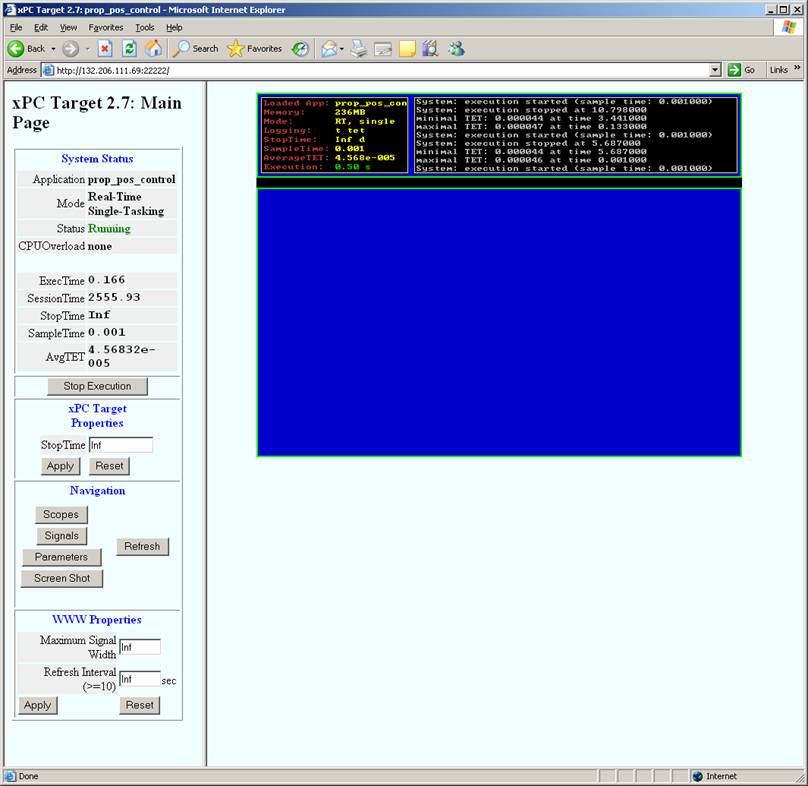Open the Address bar dropdown list
The image size is (808, 786).
715,70
